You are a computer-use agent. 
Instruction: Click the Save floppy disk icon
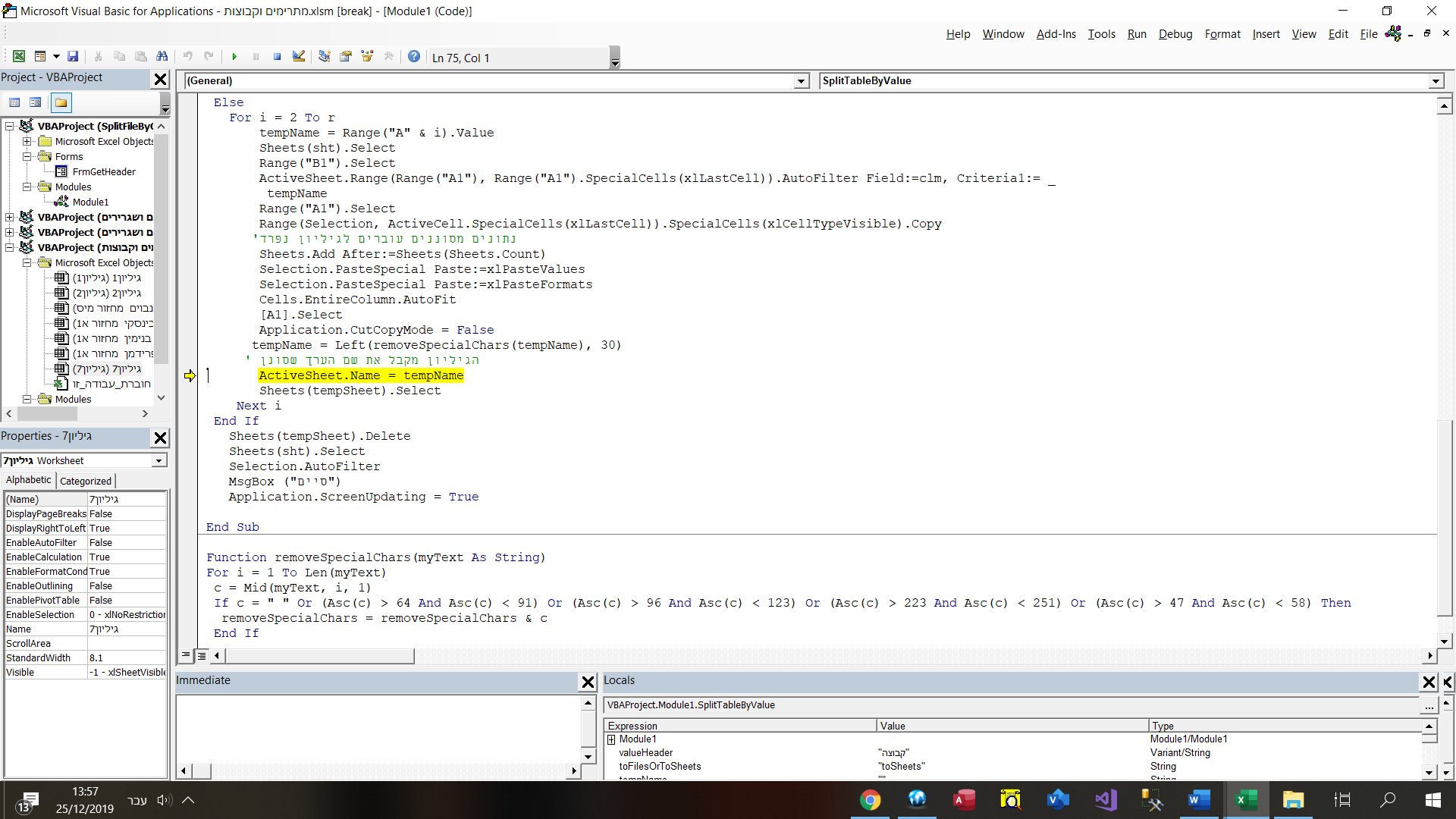pos(73,57)
